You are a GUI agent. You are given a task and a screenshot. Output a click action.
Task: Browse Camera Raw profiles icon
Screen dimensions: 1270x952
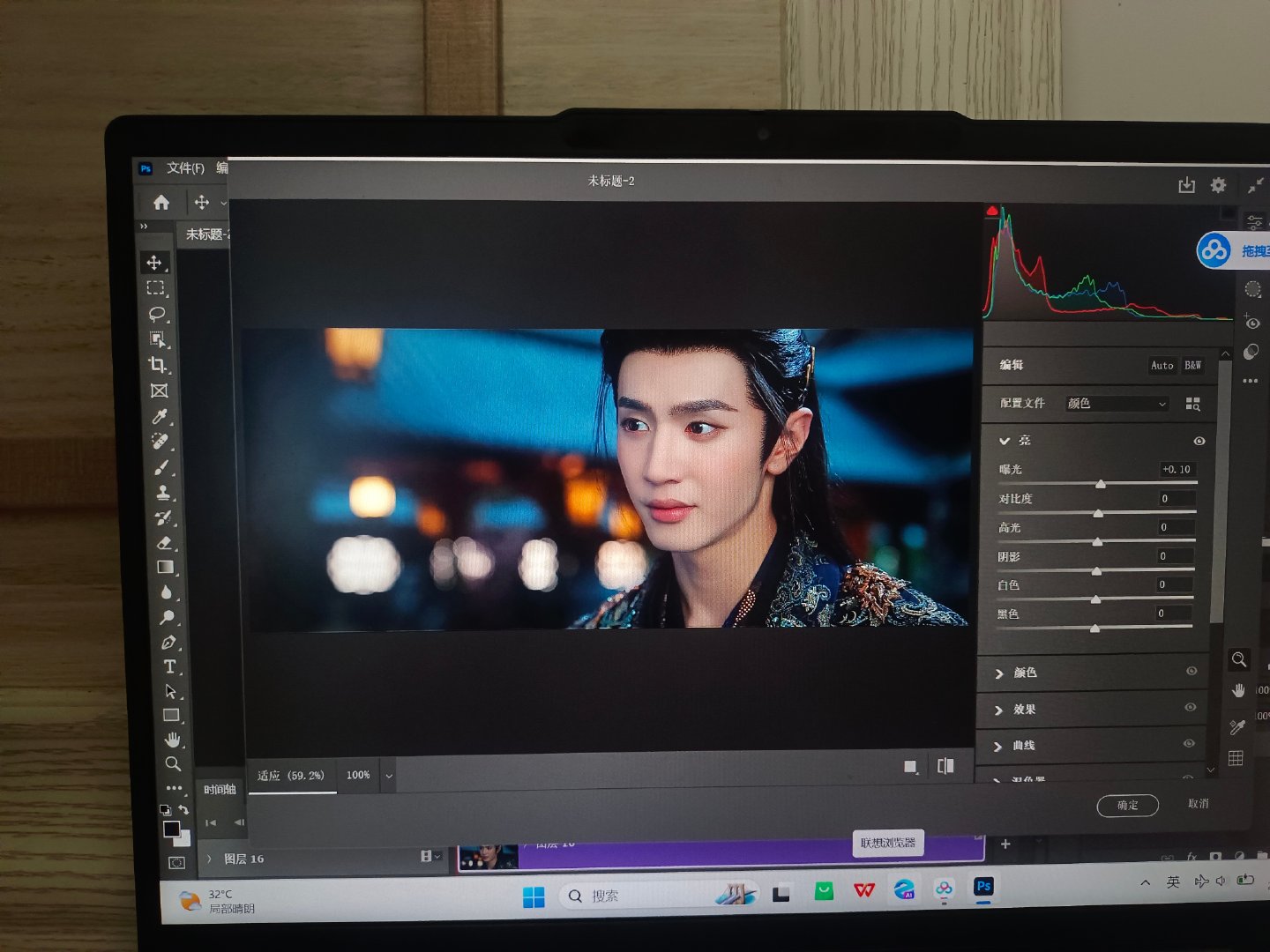click(1193, 404)
